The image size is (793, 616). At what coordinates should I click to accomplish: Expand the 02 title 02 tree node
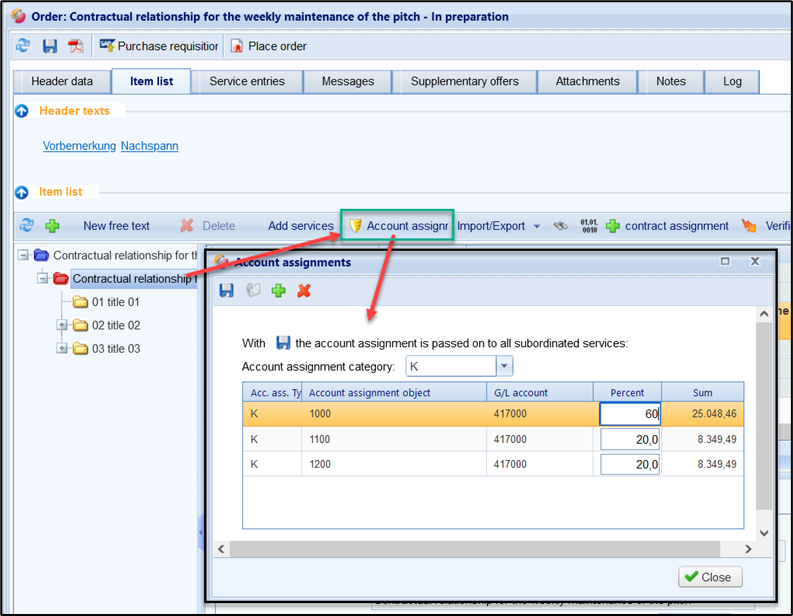tap(62, 326)
